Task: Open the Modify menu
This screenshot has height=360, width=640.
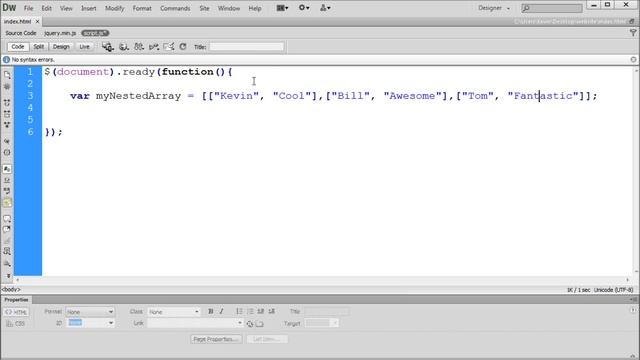Action: click(x=114, y=8)
